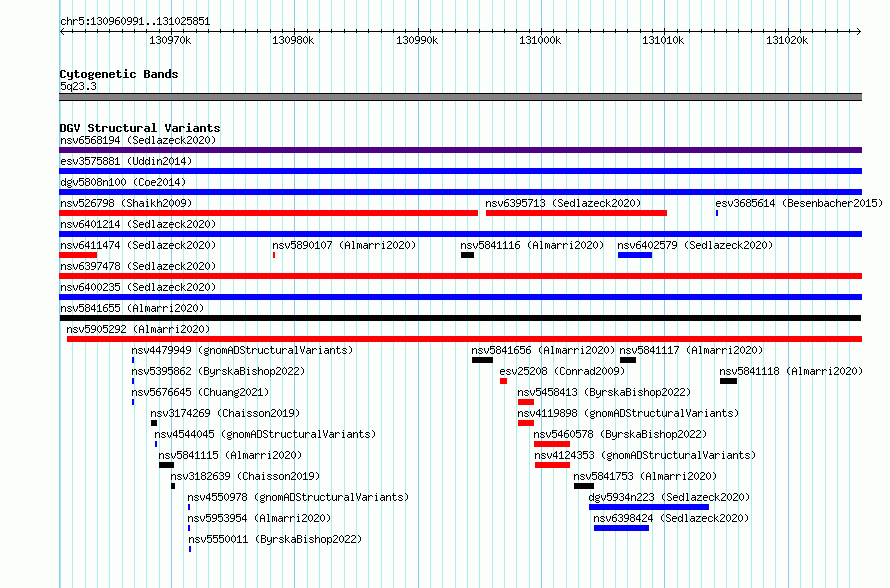This screenshot has width=890, height=588.
Task: Click nsv5841655 (Almarri2020) label
Action: point(132,308)
